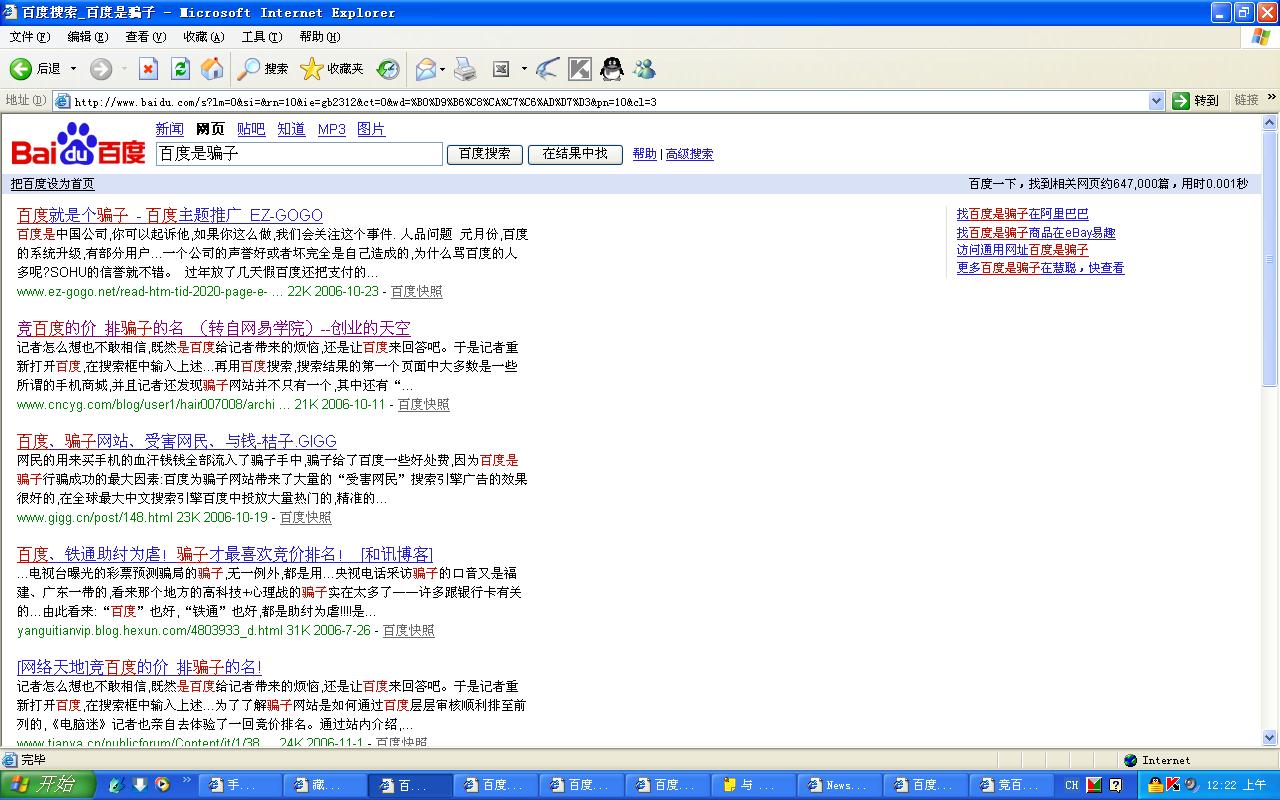
Task: Switch to the 贴吧 tab
Action: tap(251, 129)
